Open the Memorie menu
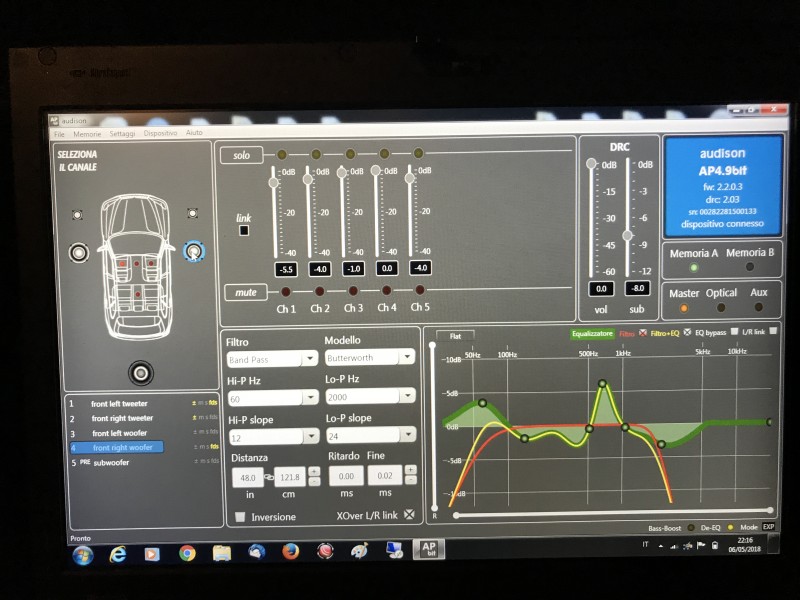 click(87, 134)
